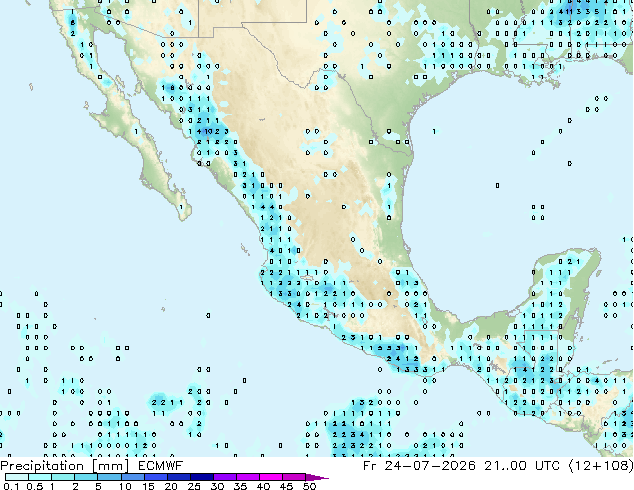Select the "[mm]" unit label
The width and height of the screenshot is (634, 490).
(111, 466)
